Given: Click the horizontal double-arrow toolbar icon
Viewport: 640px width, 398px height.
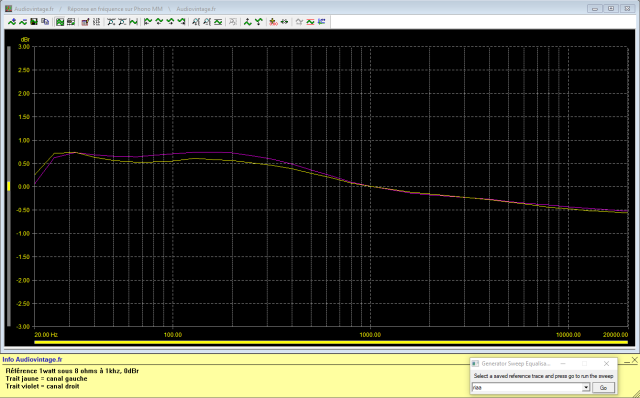Looking at the screenshot, I should [x=284, y=22].
